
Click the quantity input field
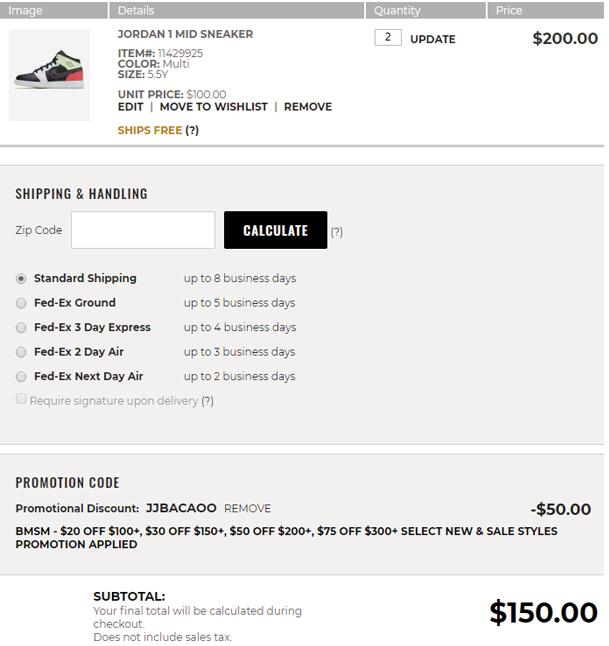[388, 38]
